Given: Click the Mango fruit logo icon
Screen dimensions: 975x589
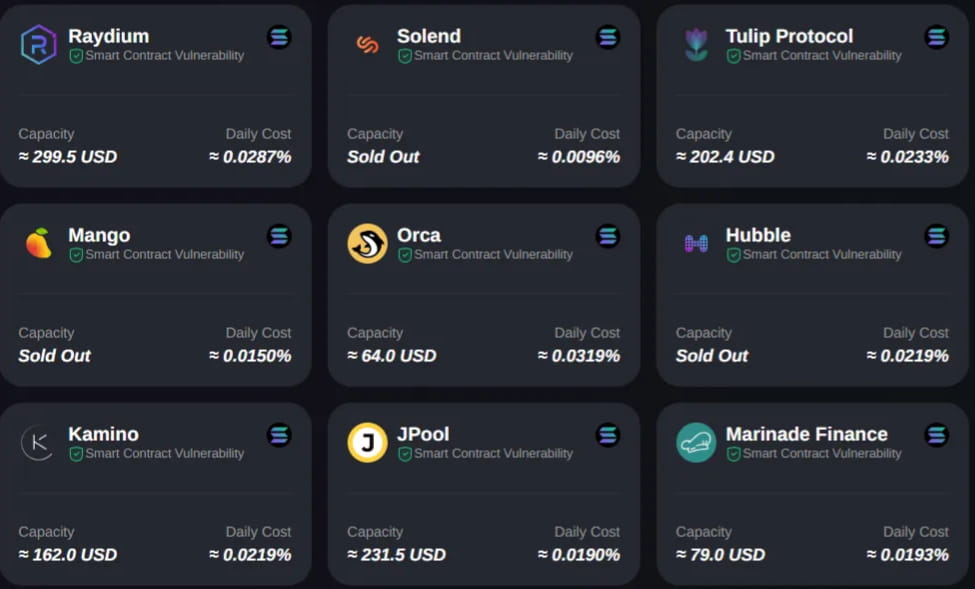Looking at the screenshot, I should point(39,243).
